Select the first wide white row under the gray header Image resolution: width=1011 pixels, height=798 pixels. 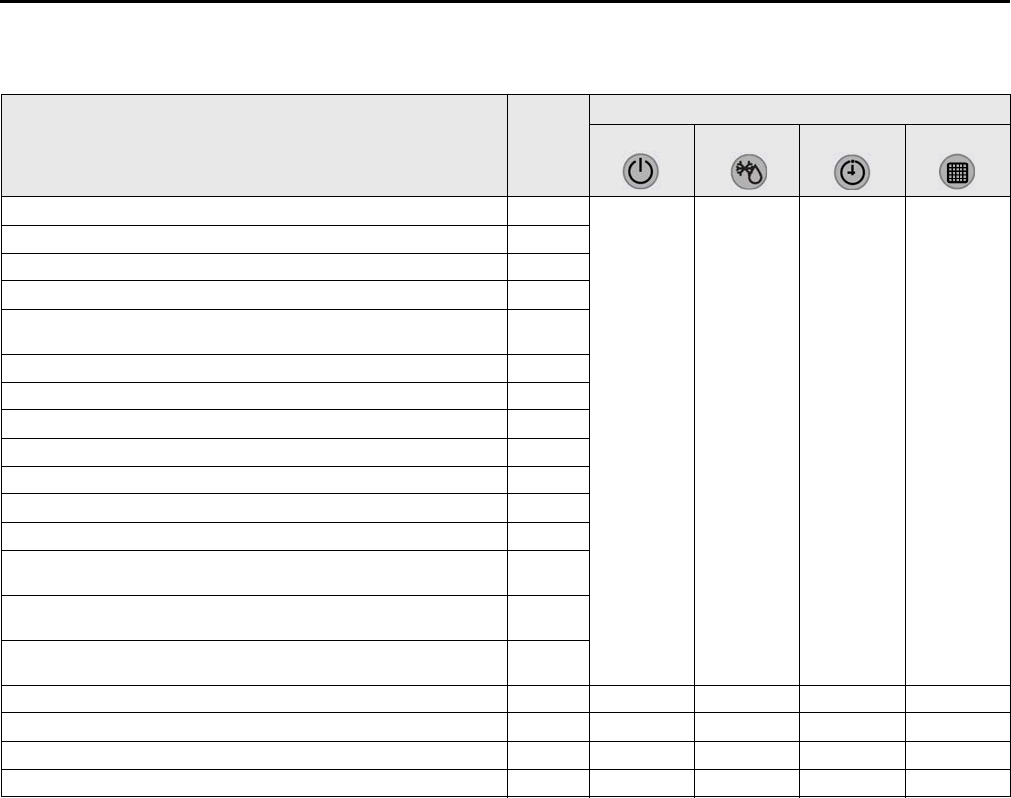click(254, 211)
